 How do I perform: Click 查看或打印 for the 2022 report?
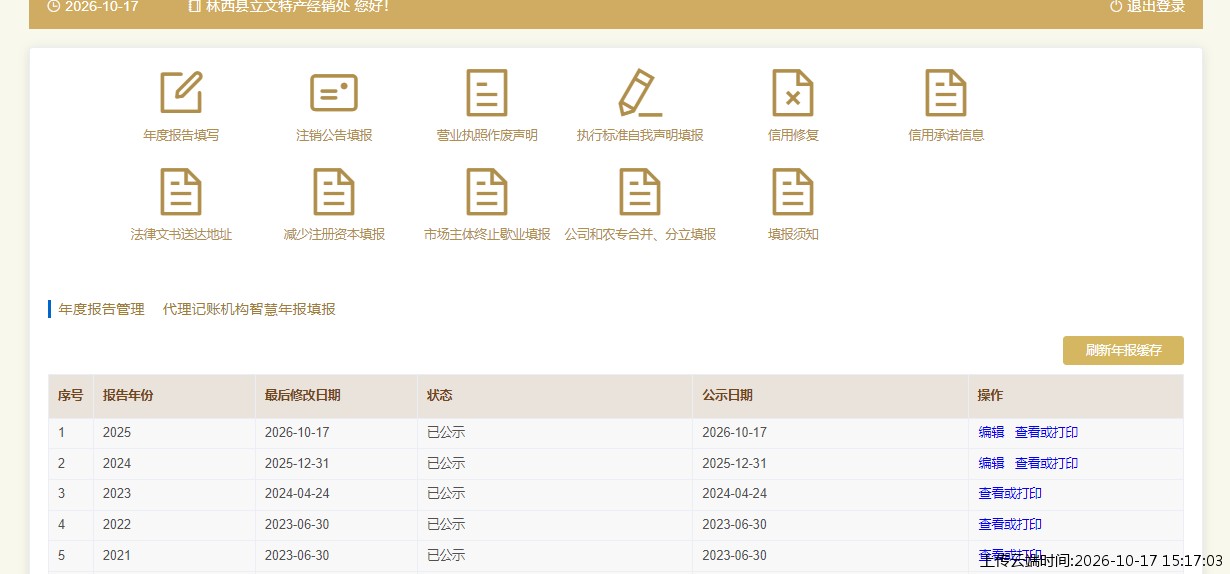coord(1010,524)
